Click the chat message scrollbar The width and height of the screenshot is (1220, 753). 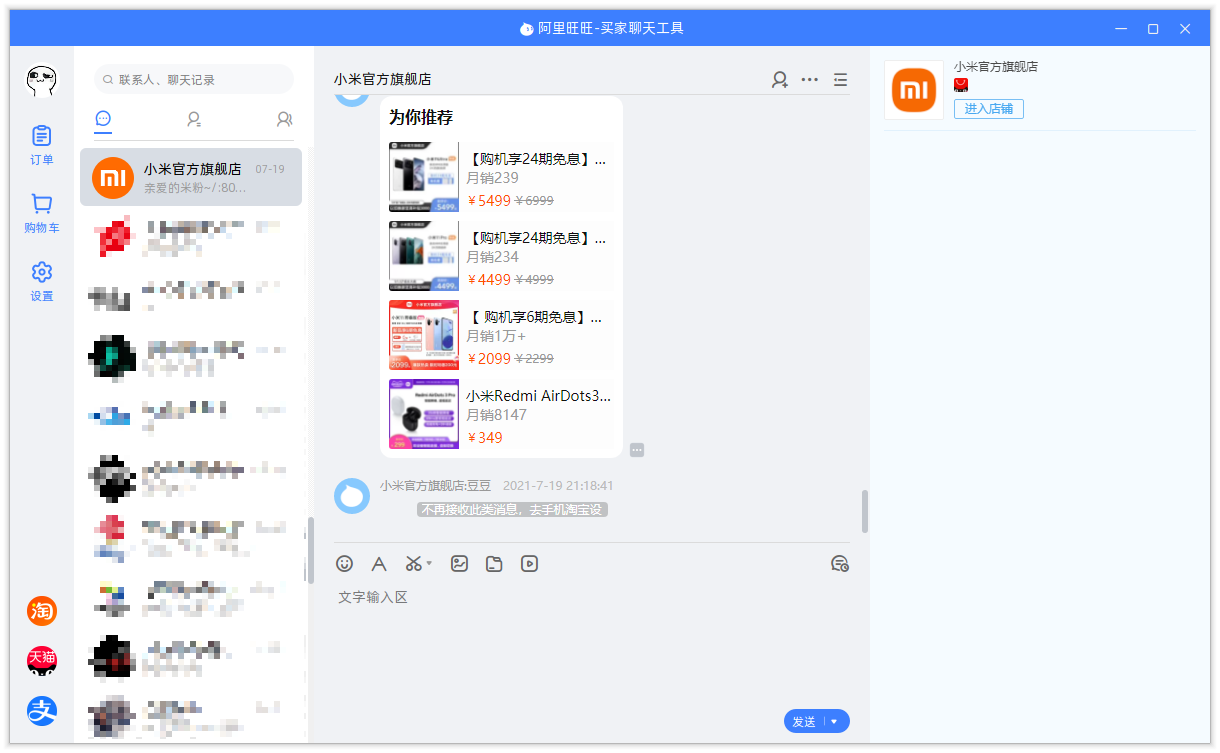tap(865, 510)
